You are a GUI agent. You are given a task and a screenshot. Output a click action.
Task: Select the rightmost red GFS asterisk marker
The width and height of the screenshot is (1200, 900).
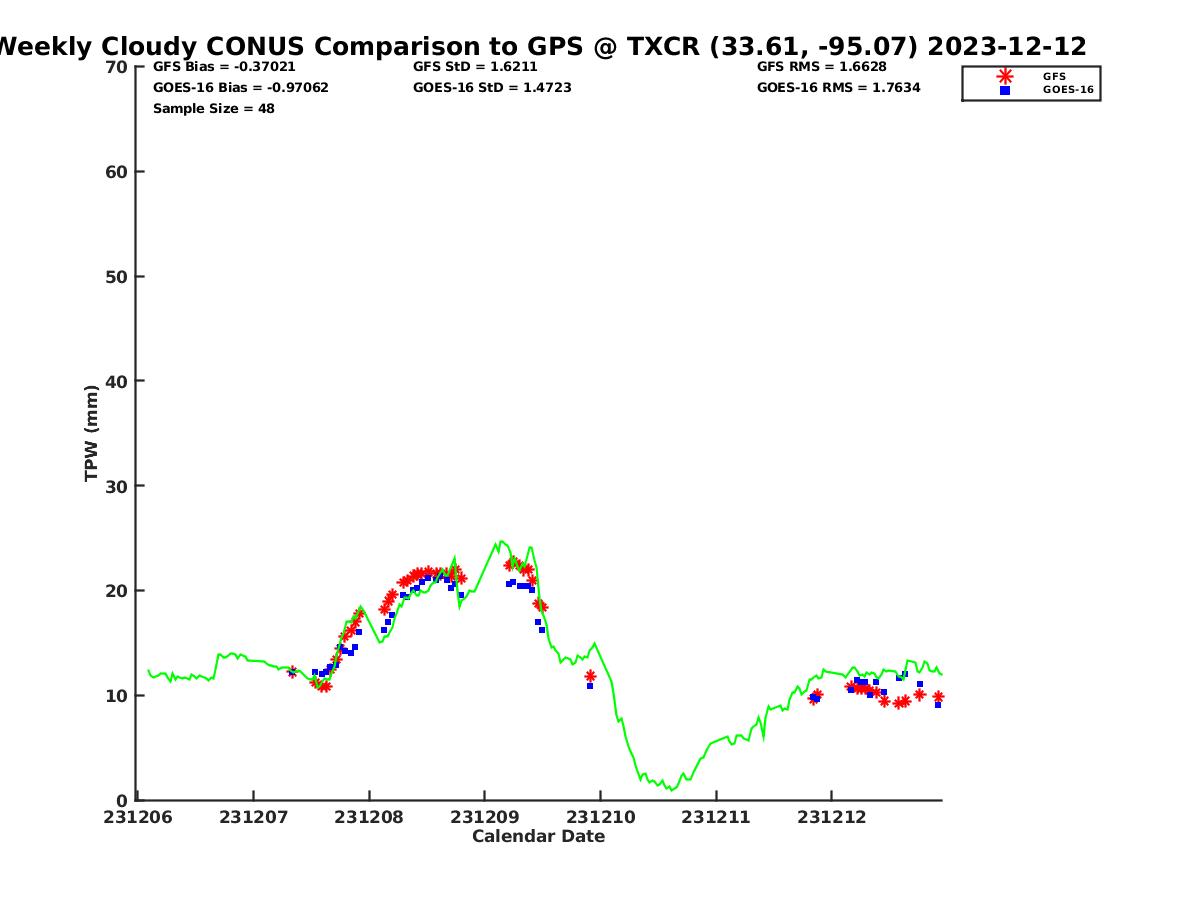[938, 697]
